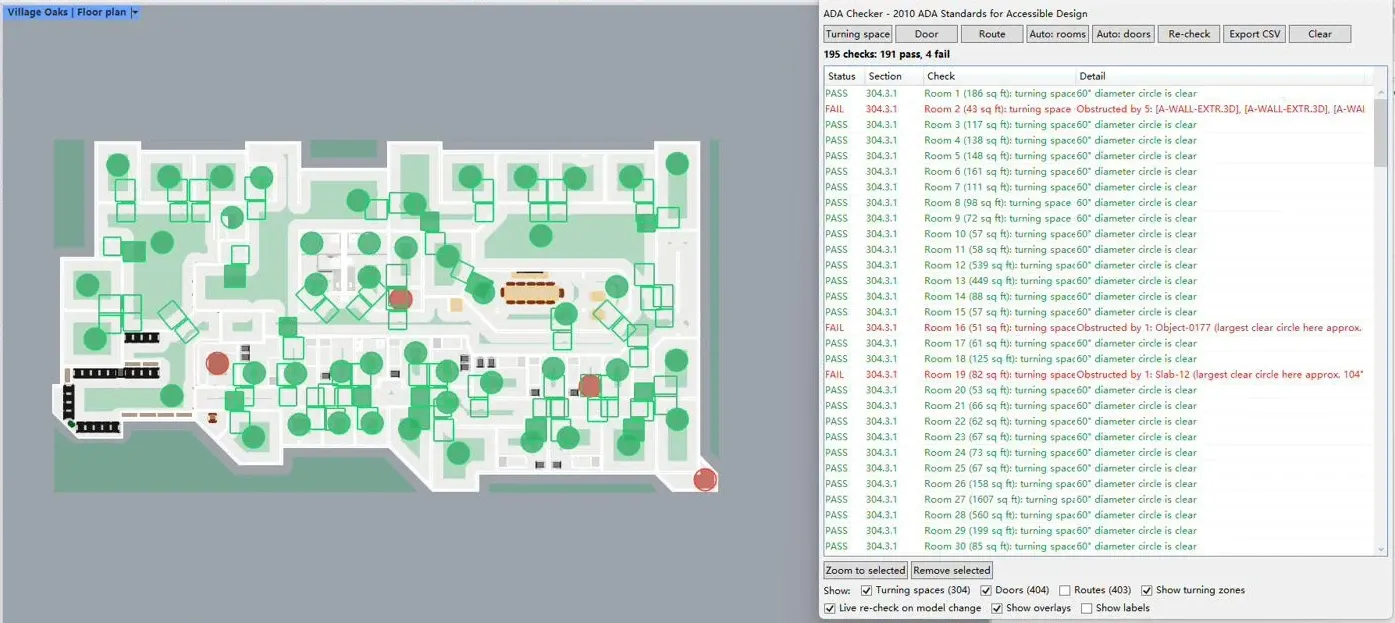The height and width of the screenshot is (623, 1395).
Task: Enable the Show labels checkbox
Action: [x=1087, y=608]
